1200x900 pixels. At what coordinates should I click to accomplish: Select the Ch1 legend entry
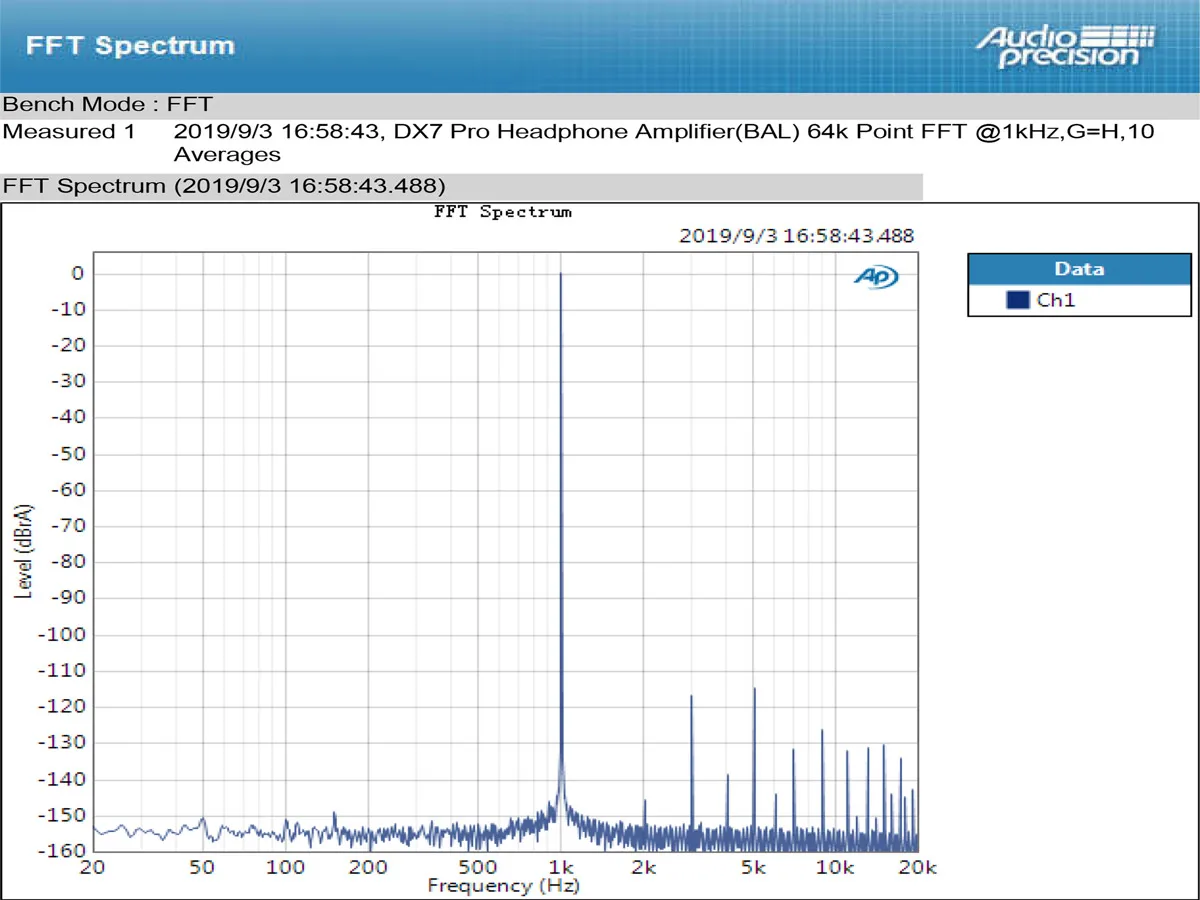click(x=1079, y=299)
